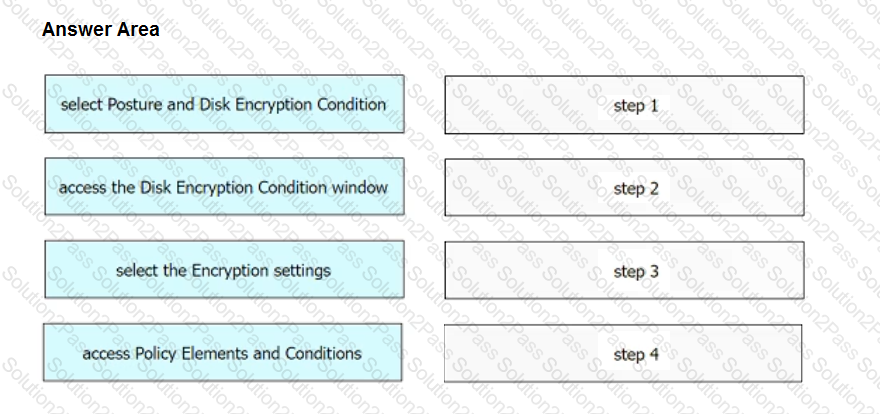
Task: Select the 'access Policy Elements and Conditions' option
Action: [x=223, y=353]
